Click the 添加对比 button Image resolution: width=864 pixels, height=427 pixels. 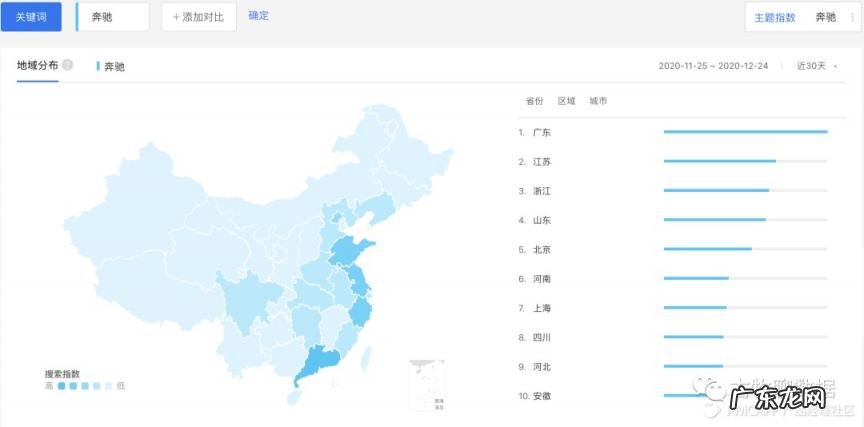coord(199,17)
